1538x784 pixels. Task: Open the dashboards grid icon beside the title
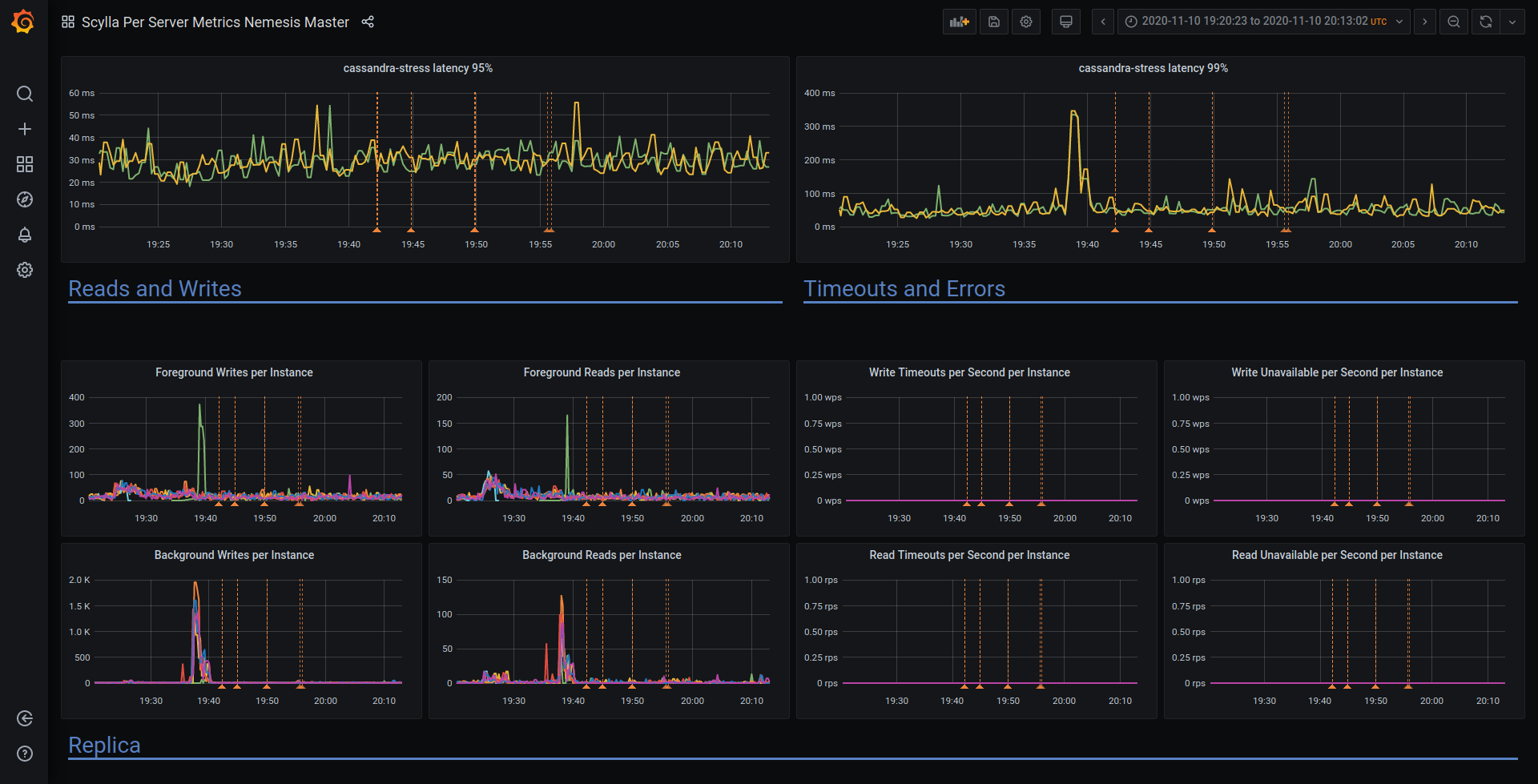pos(68,22)
